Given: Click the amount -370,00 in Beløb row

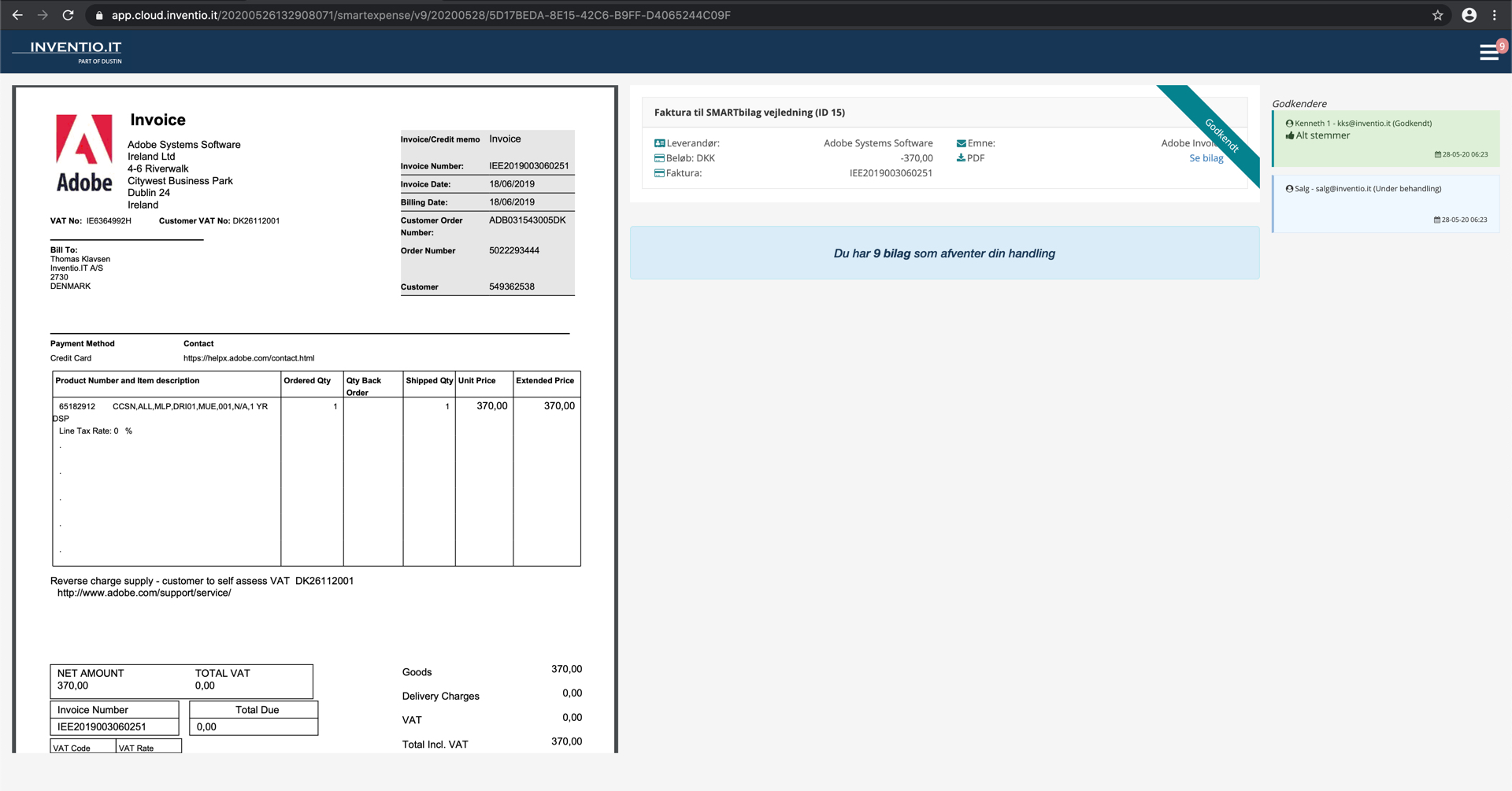Looking at the screenshot, I should tap(916, 158).
